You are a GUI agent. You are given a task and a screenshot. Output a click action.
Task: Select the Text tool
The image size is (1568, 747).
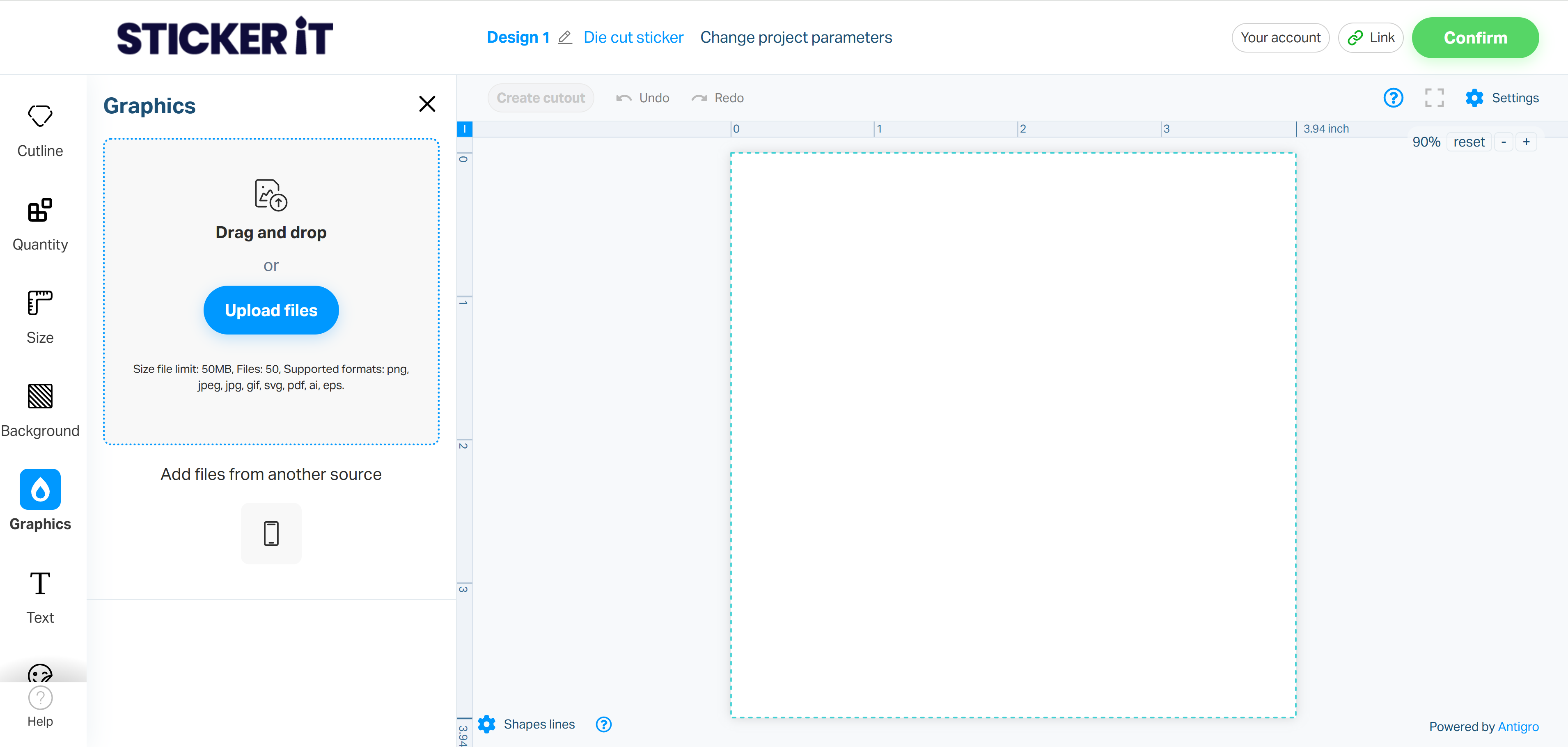coord(40,597)
